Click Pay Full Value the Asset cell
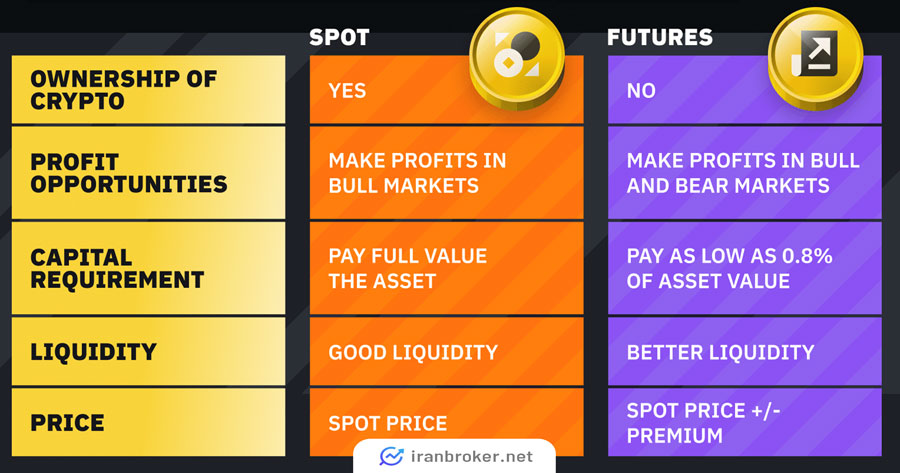 pos(447,268)
